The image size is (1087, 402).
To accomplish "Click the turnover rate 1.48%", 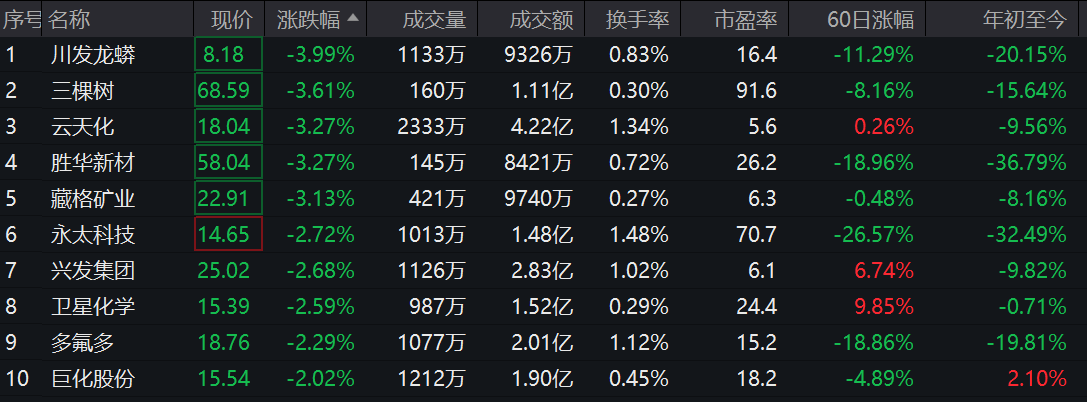I will tap(639, 235).
